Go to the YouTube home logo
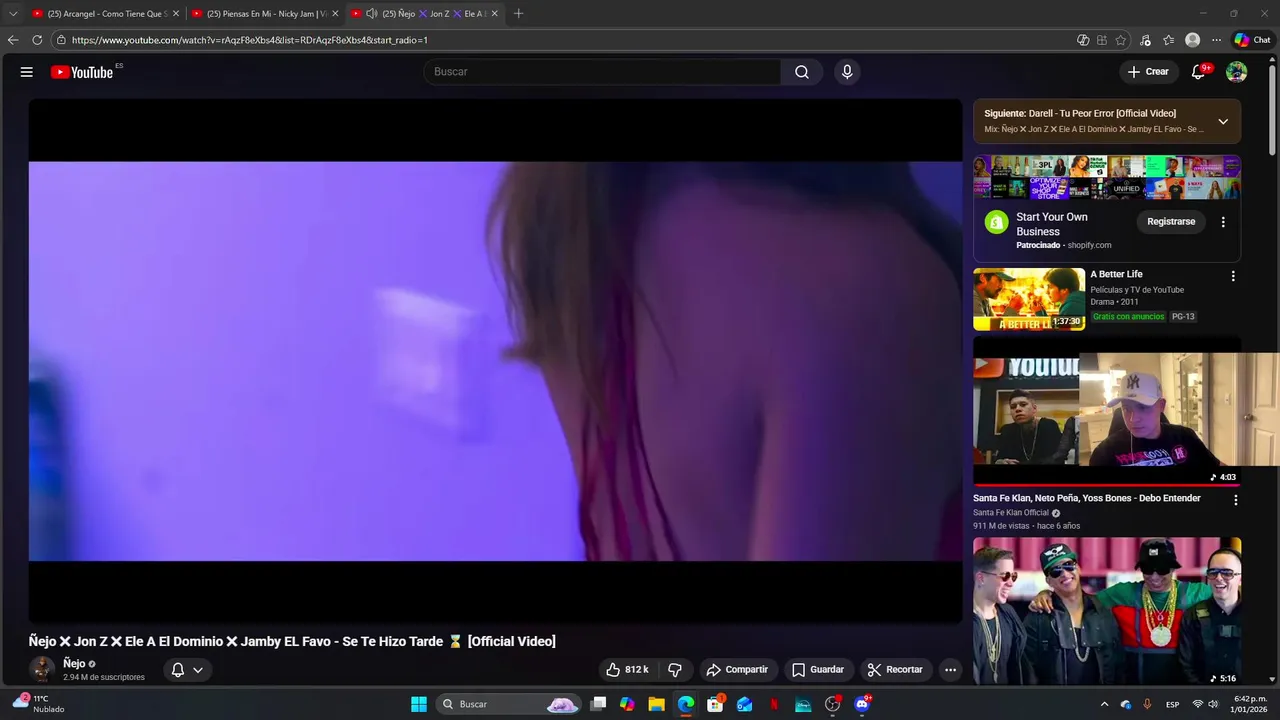The width and height of the screenshot is (1280, 720). click(x=82, y=72)
